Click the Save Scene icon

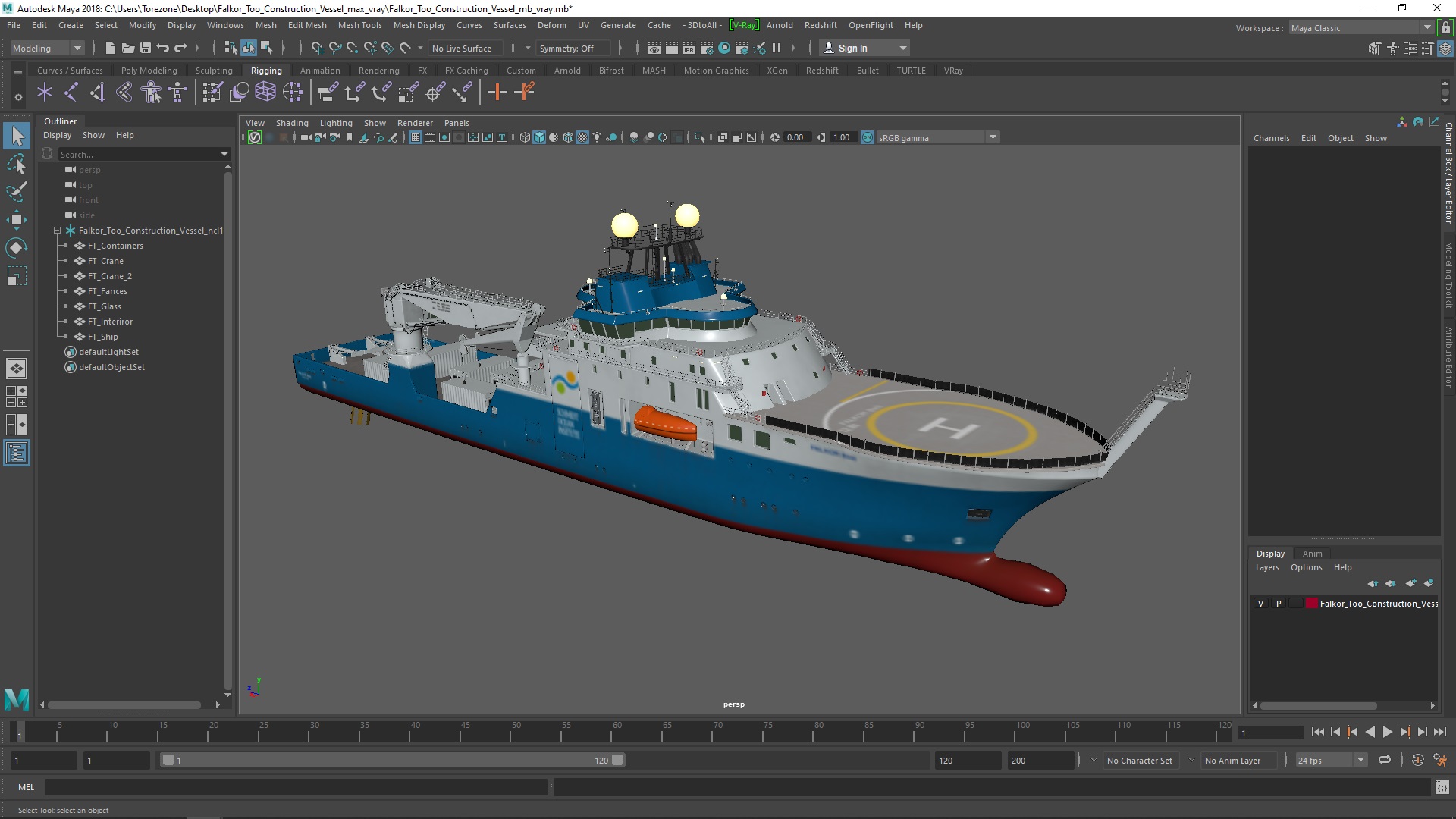pos(146,48)
